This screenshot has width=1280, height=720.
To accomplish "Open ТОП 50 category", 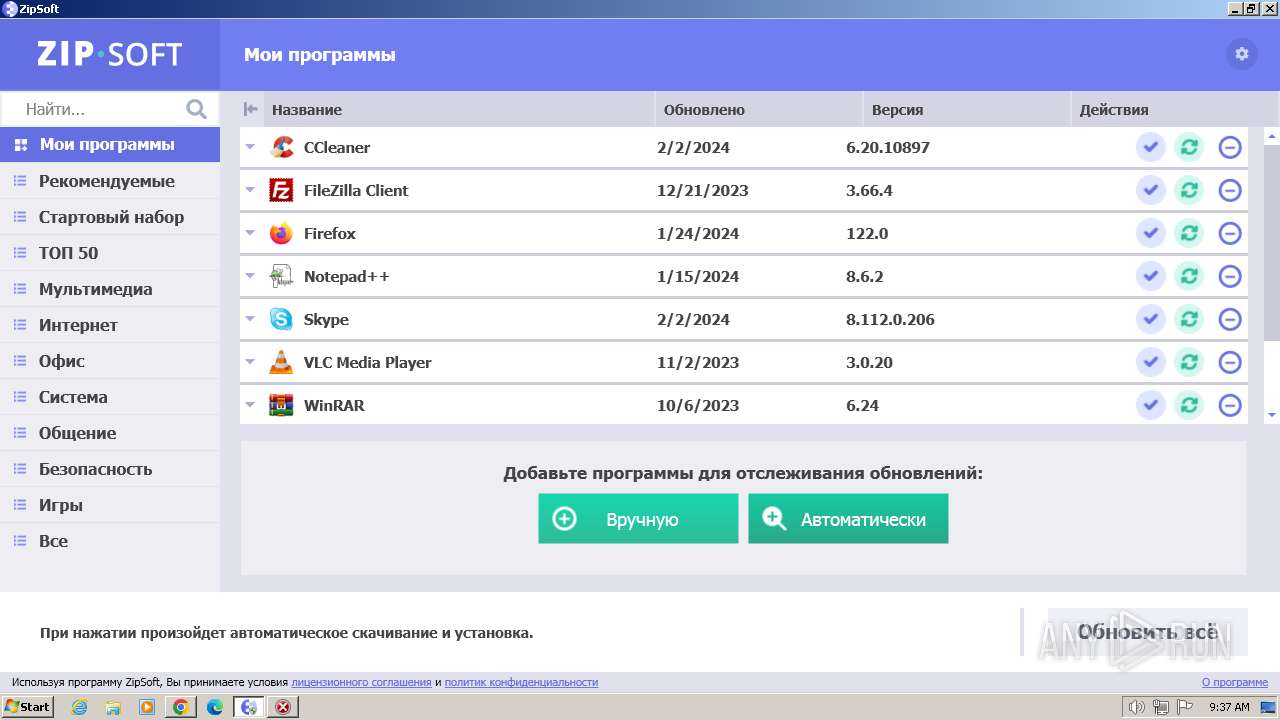I will coord(110,253).
